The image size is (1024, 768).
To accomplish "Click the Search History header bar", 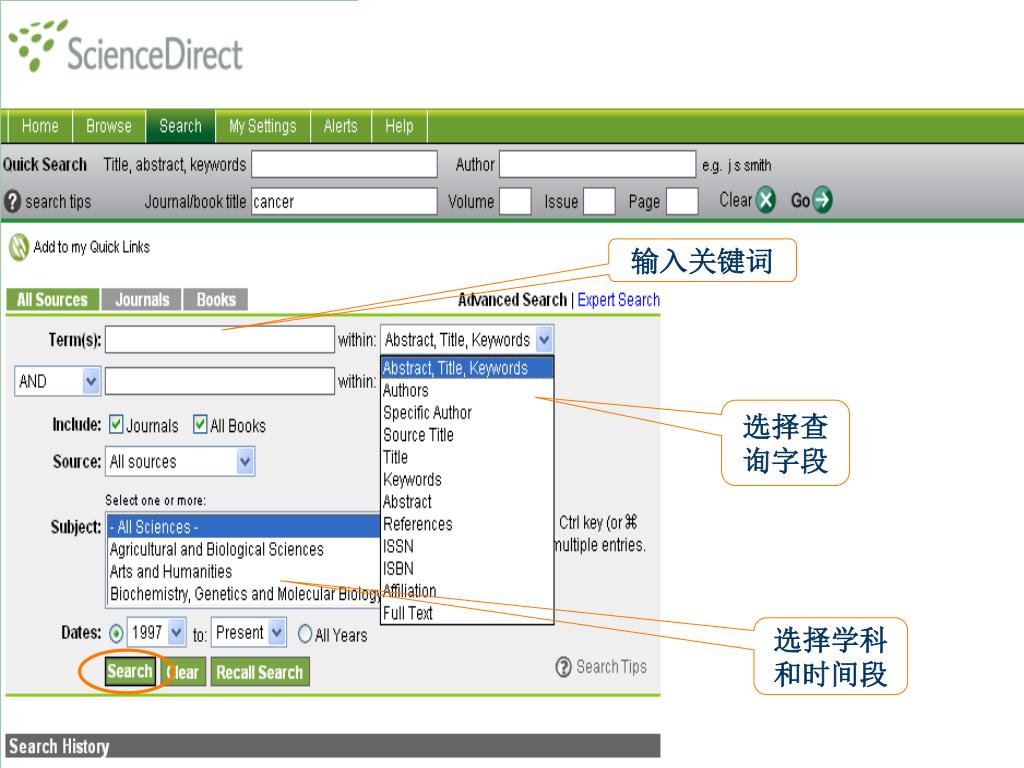I will [x=333, y=746].
